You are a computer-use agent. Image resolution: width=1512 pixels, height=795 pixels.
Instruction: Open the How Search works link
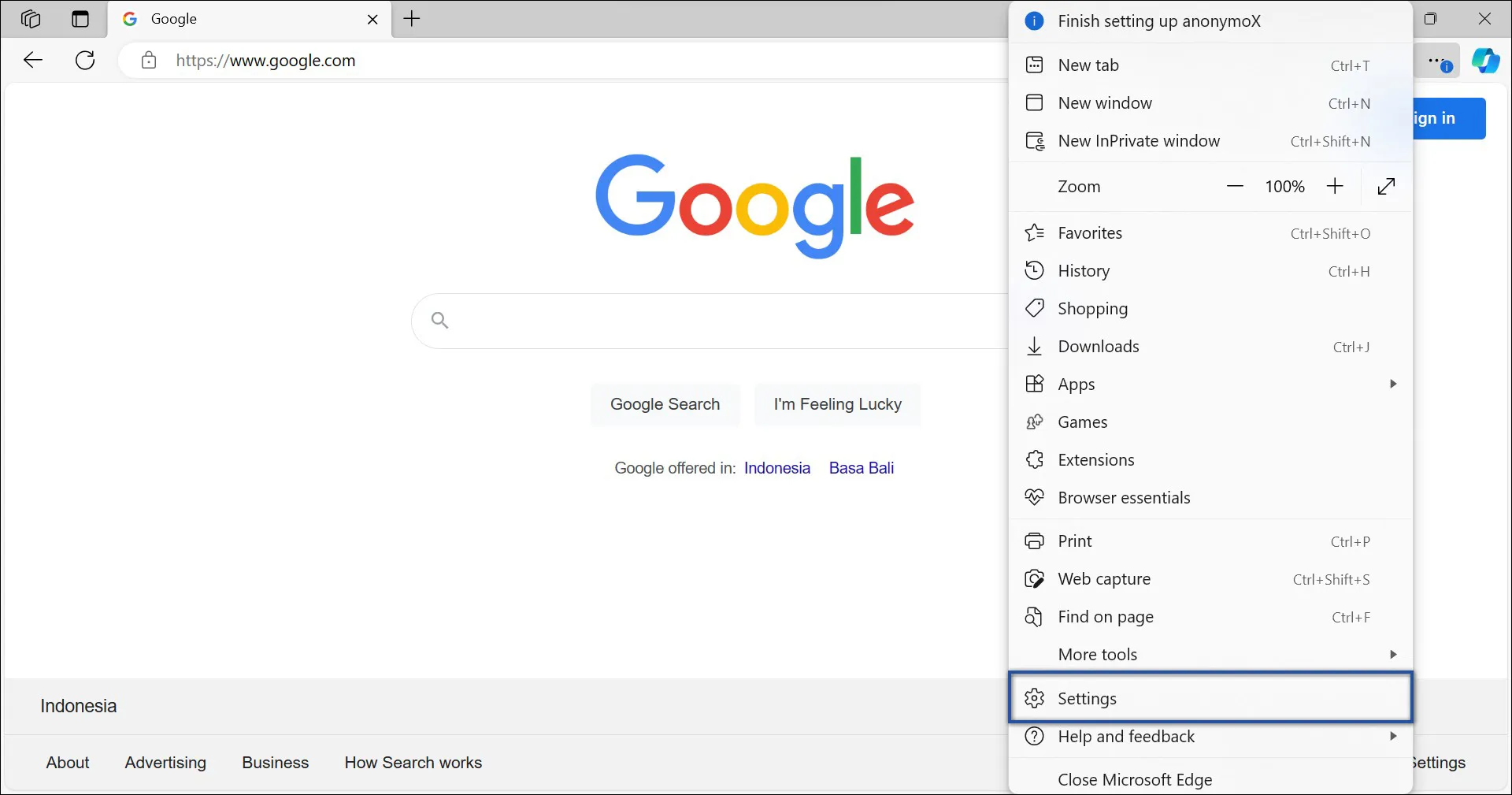point(413,762)
